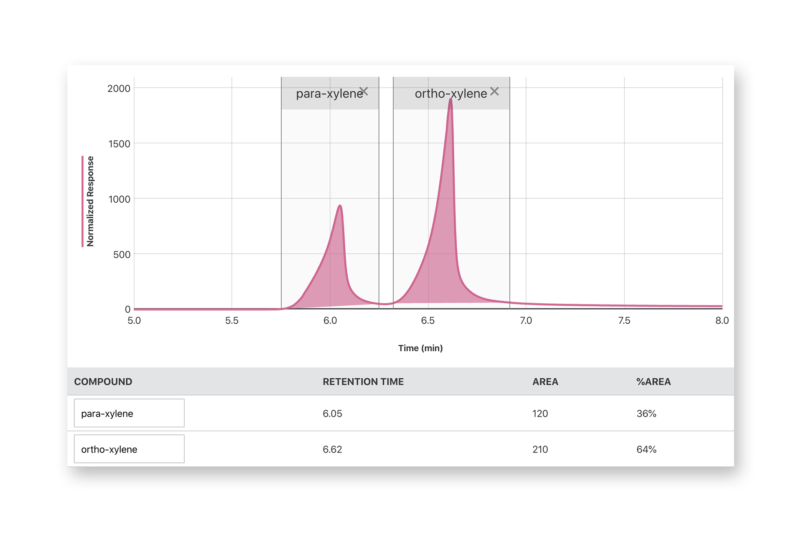
Task: Select the area value 120
Action: 540,413
